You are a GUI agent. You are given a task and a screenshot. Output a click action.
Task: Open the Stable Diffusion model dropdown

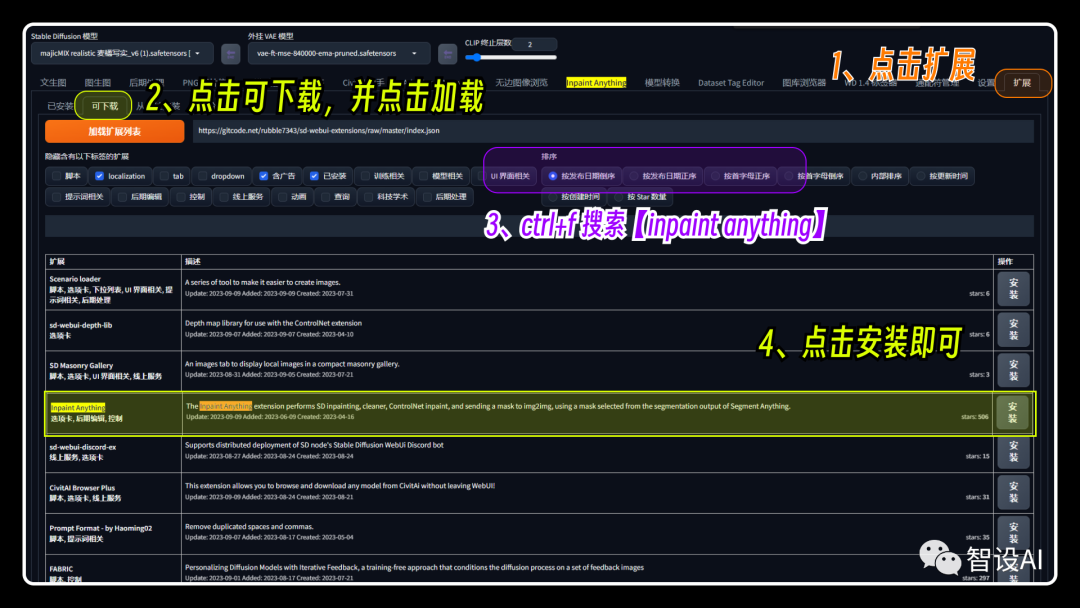pyautogui.click(x=123, y=53)
